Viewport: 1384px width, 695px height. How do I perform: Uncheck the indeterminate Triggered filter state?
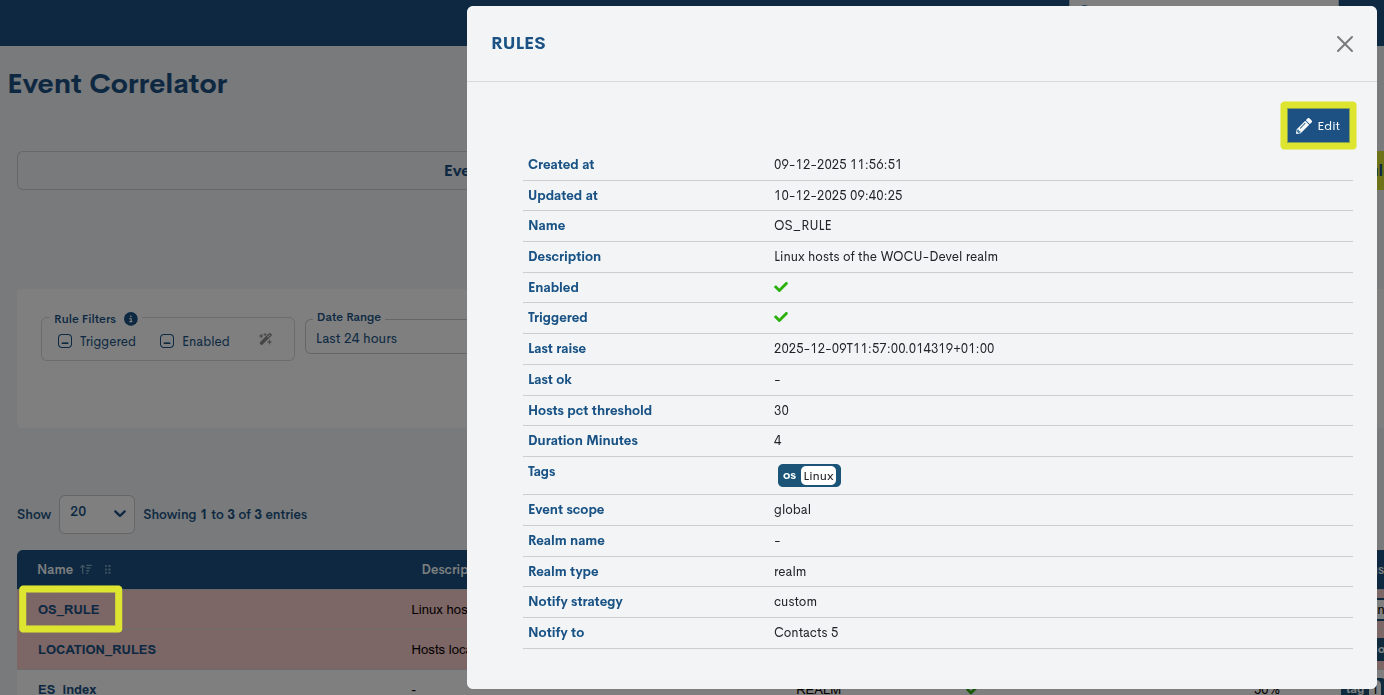[64, 340]
